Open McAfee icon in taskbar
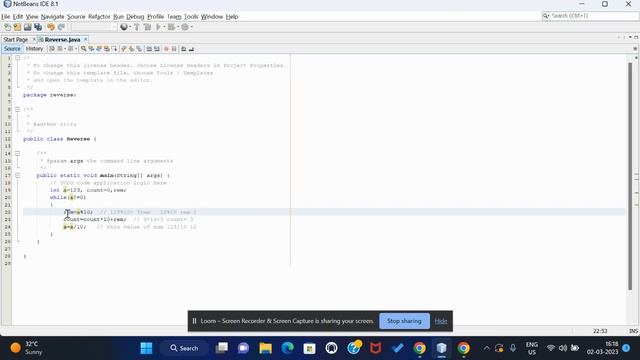This screenshot has height=360, width=640. pos(376,348)
